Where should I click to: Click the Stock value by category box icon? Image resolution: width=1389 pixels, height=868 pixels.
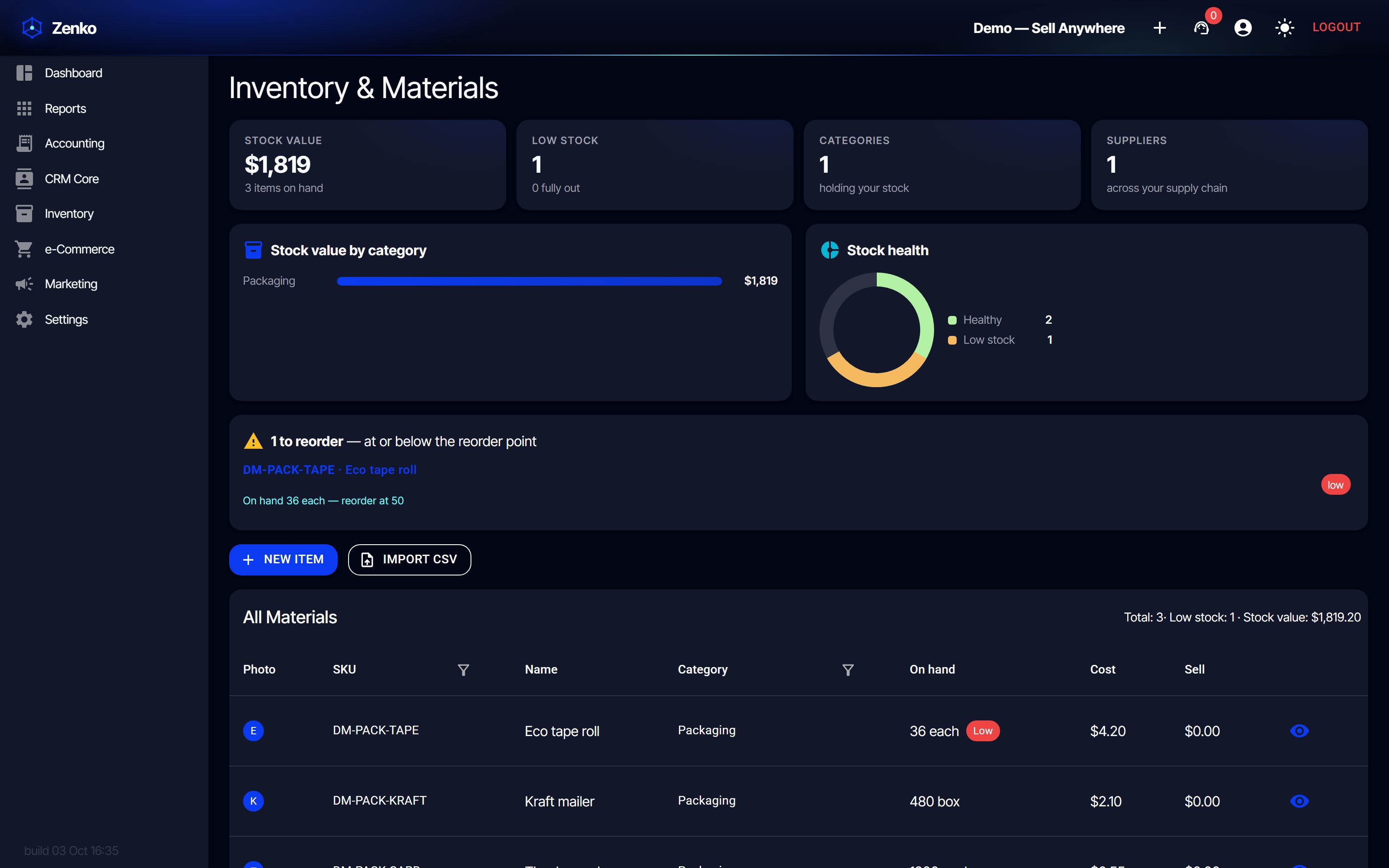253,250
